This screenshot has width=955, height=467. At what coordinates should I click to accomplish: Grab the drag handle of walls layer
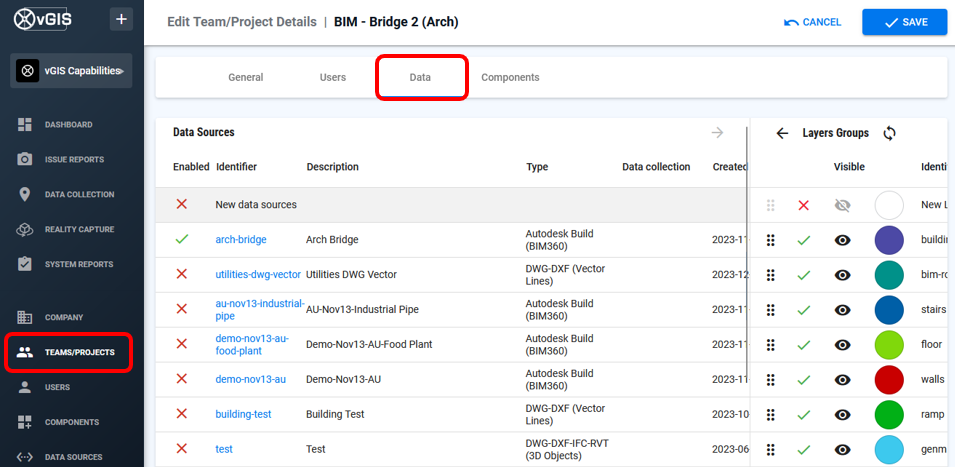click(x=770, y=380)
